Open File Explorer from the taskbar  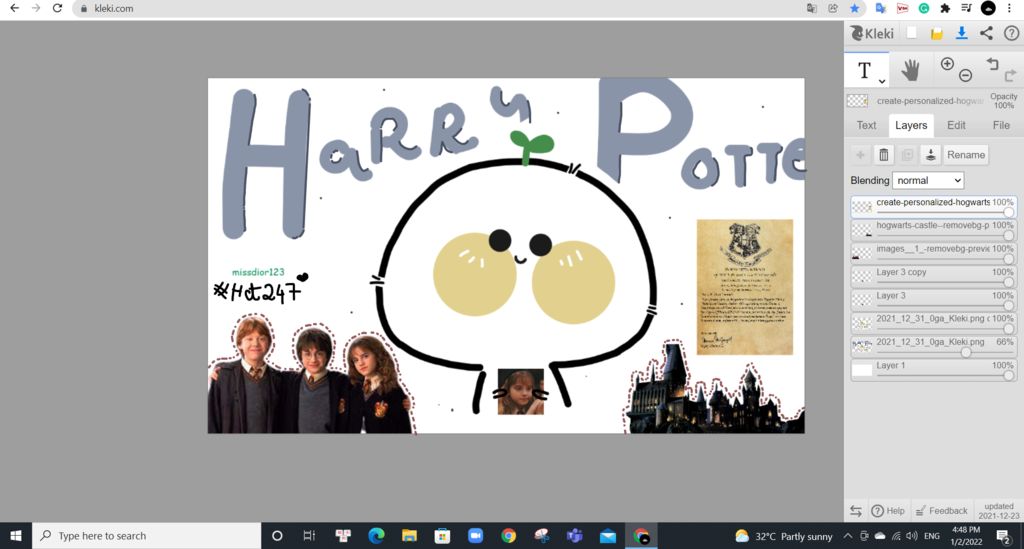pos(409,536)
